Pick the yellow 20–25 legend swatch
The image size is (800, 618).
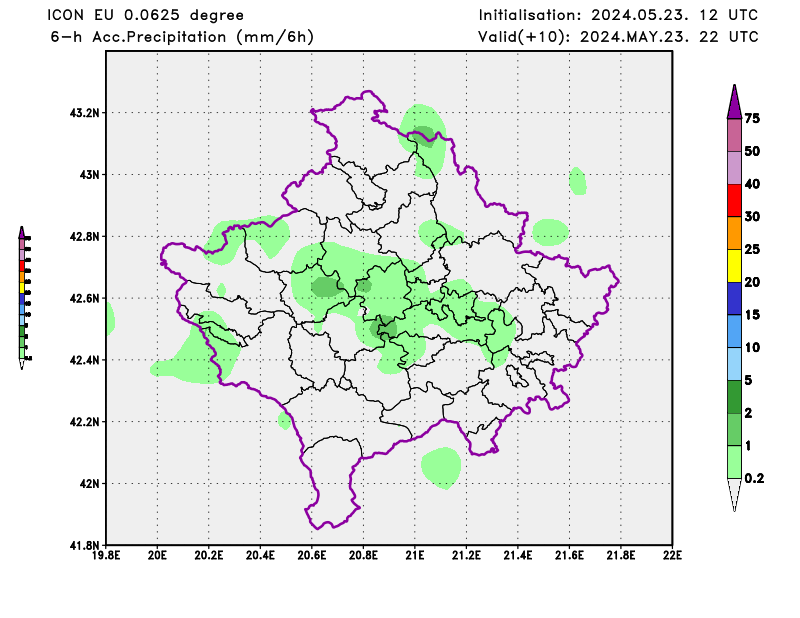734,266
